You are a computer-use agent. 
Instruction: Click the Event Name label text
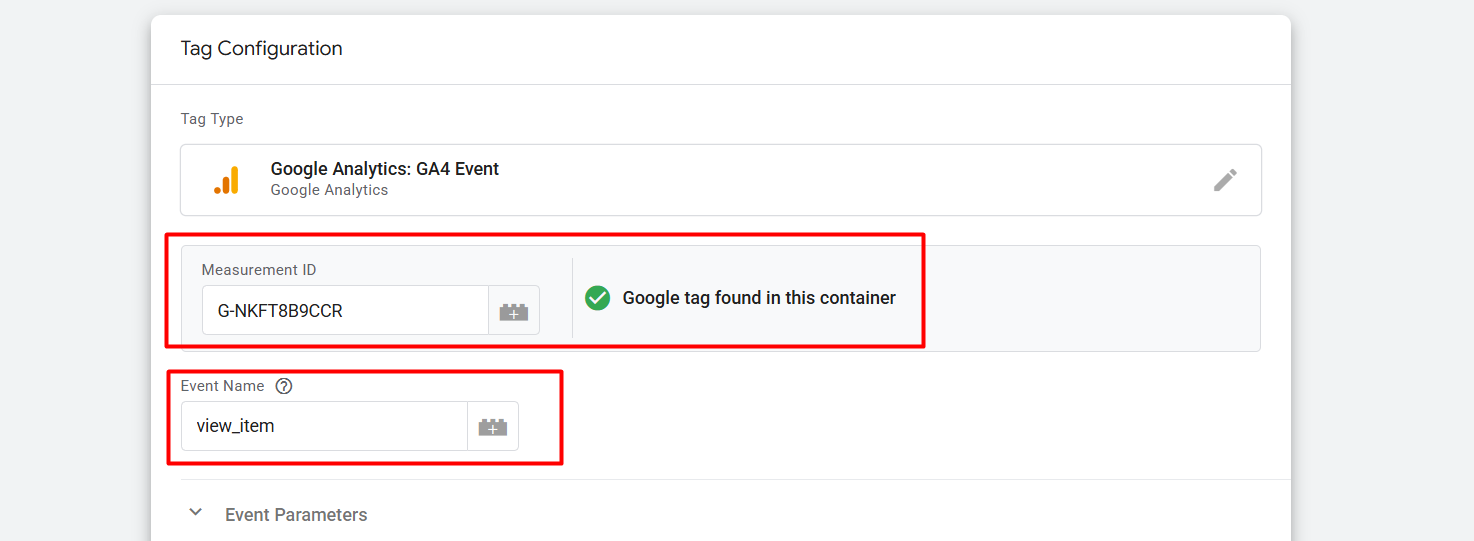[222, 386]
